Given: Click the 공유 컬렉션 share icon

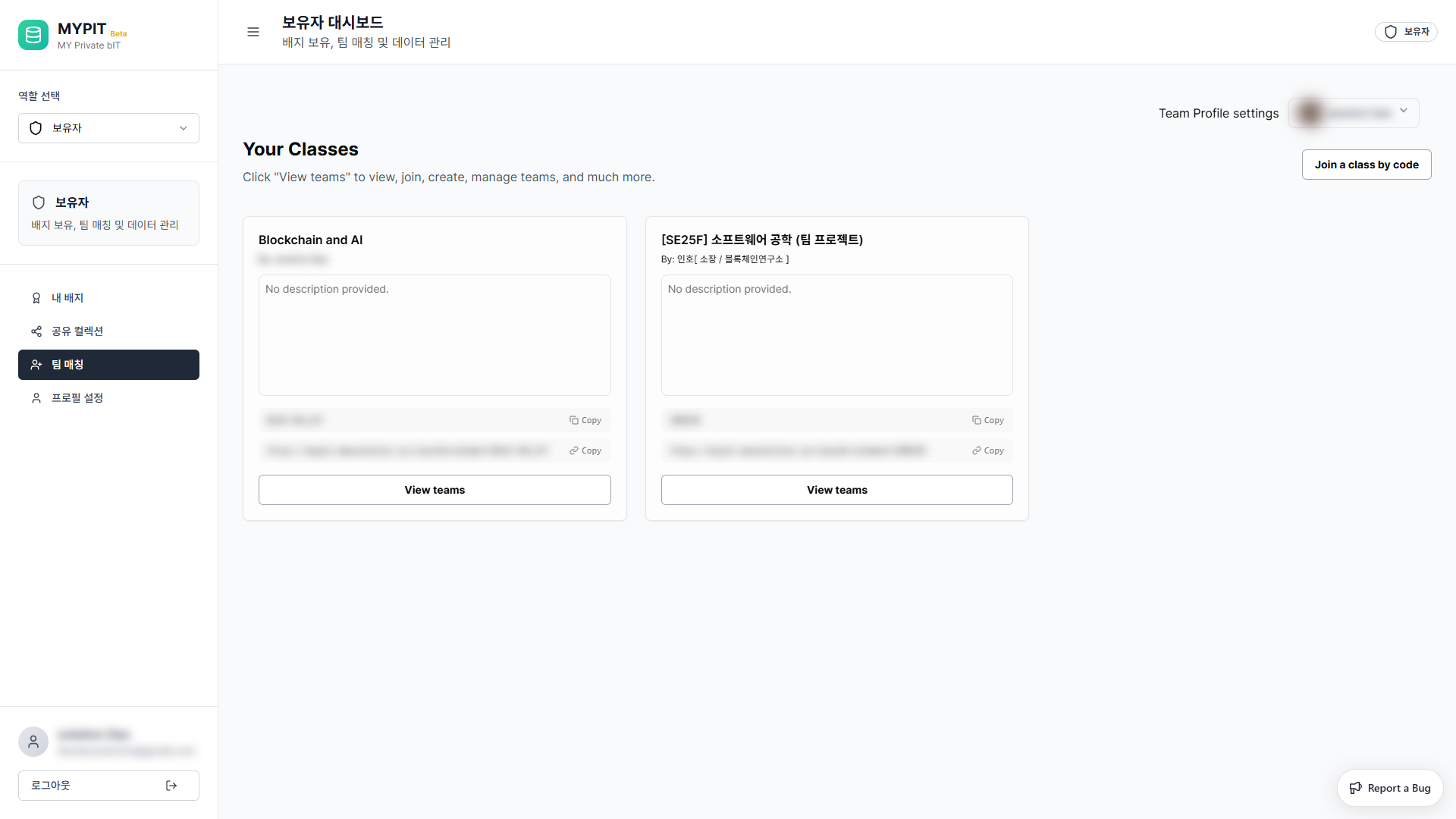Looking at the screenshot, I should [x=36, y=331].
